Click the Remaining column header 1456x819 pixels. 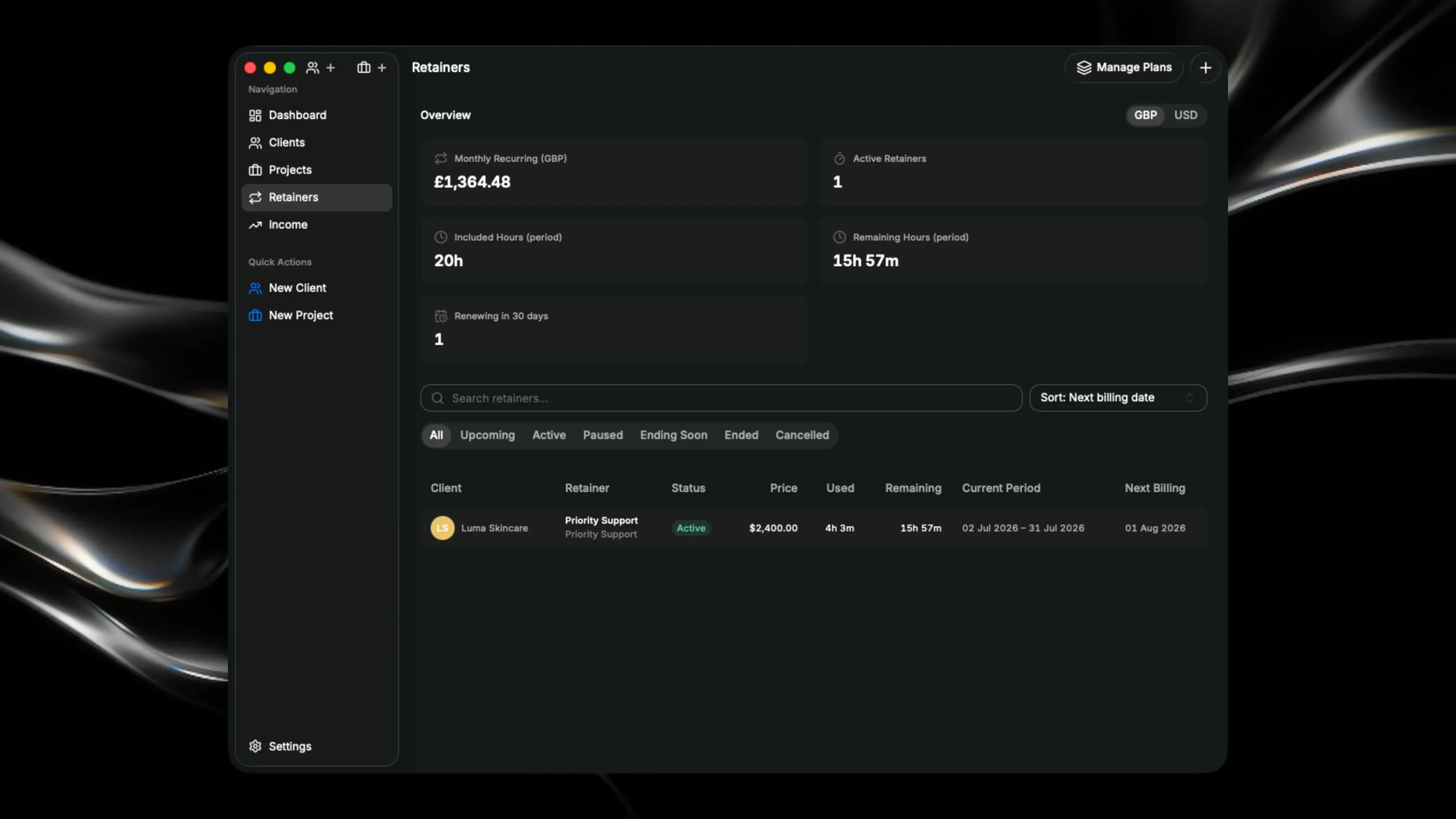[x=913, y=488]
